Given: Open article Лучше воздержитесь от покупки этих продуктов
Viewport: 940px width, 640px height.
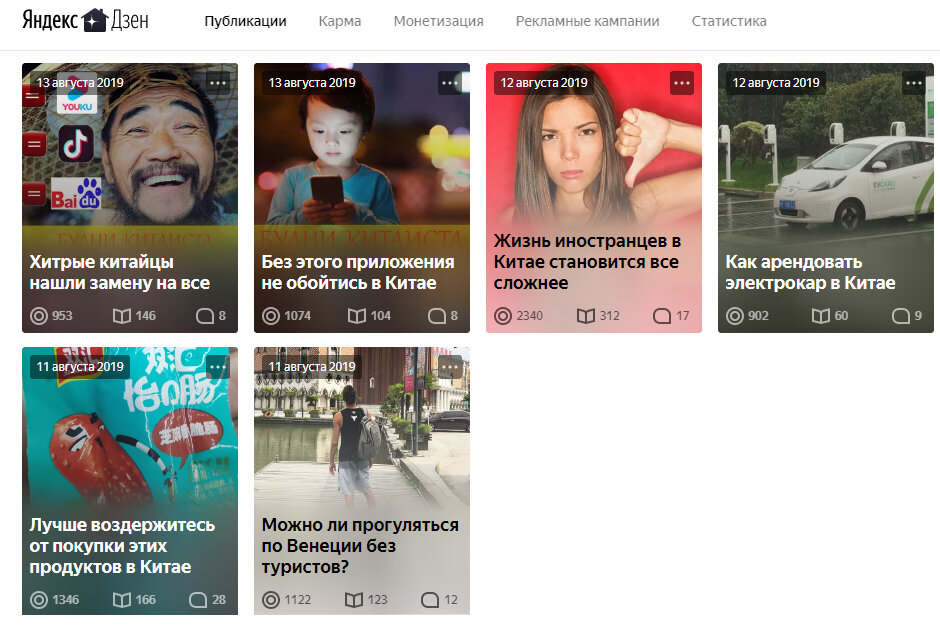Looking at the screenshot, I should tap(122, 545).
